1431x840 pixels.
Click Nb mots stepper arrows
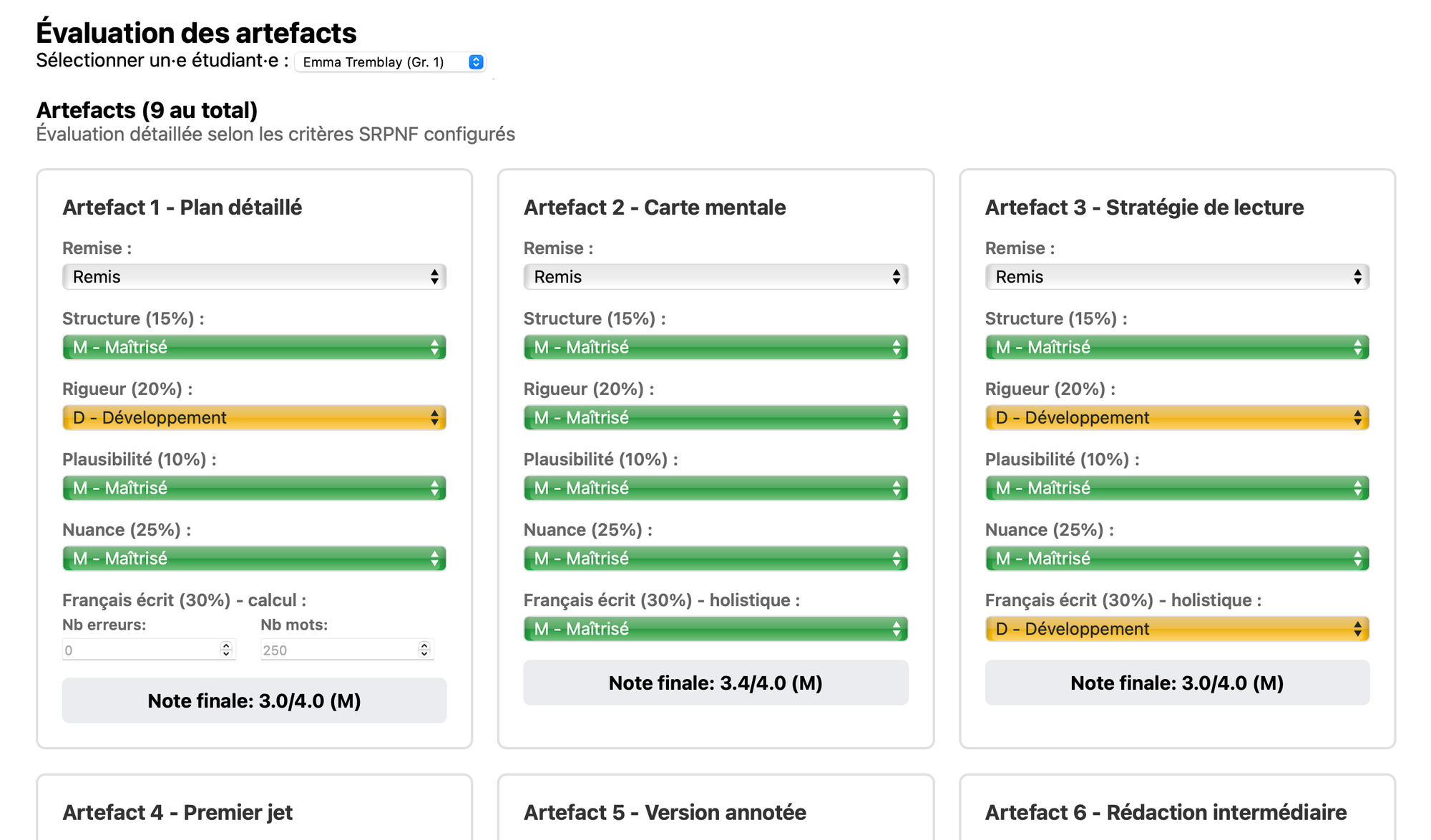pyautogui.click(x=424, y=650)
